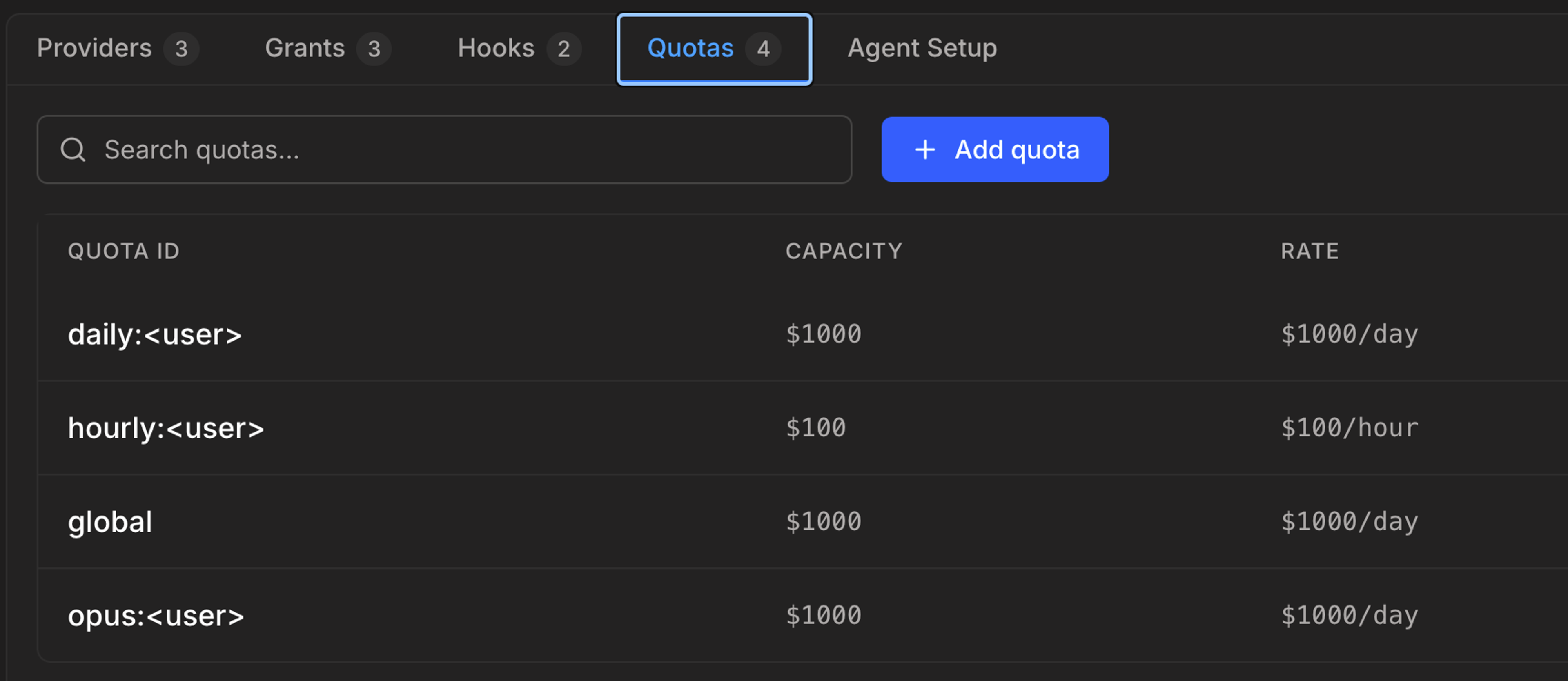Click the CAPACITY column header
Image resolution: width=1568 pixels, height=681 pixels.
[x=844, y=251]
